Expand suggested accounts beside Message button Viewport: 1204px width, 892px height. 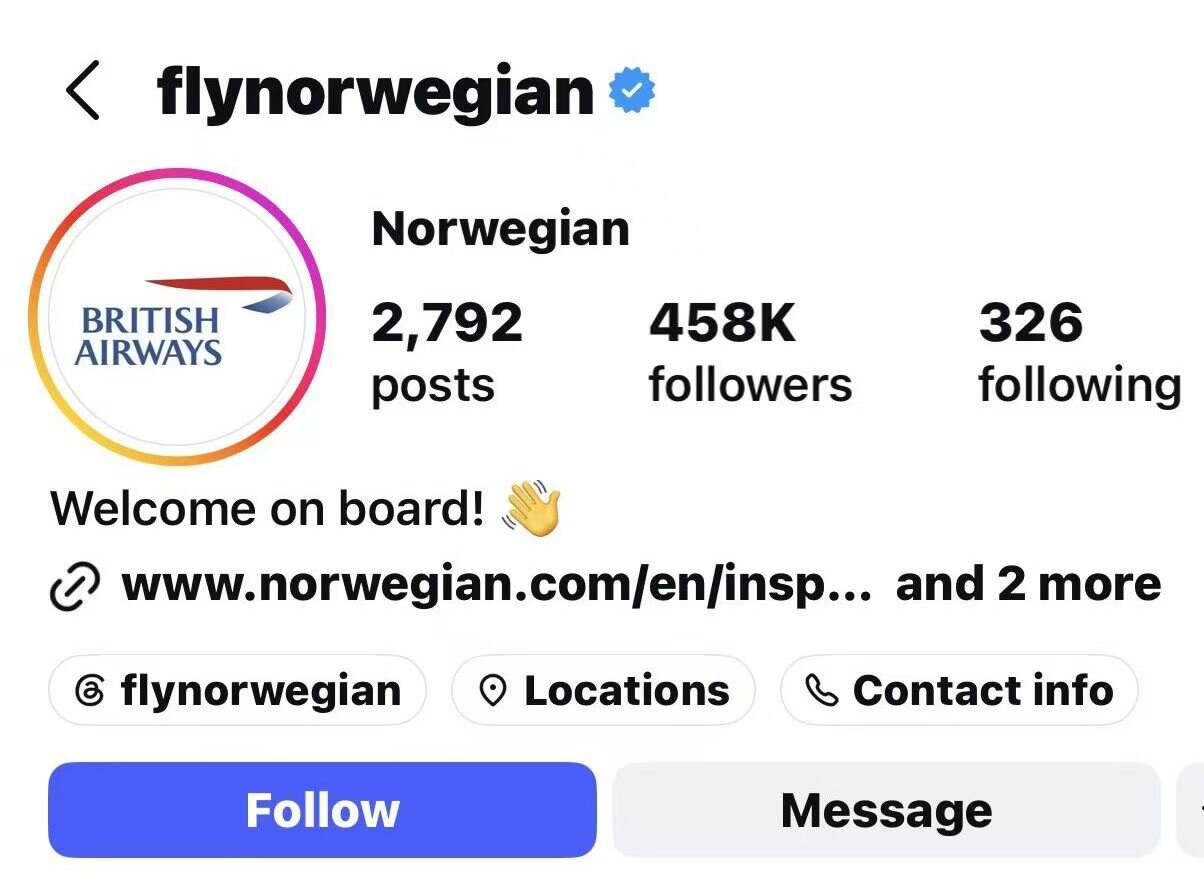pyautogui.click(x=1192, y=810)
